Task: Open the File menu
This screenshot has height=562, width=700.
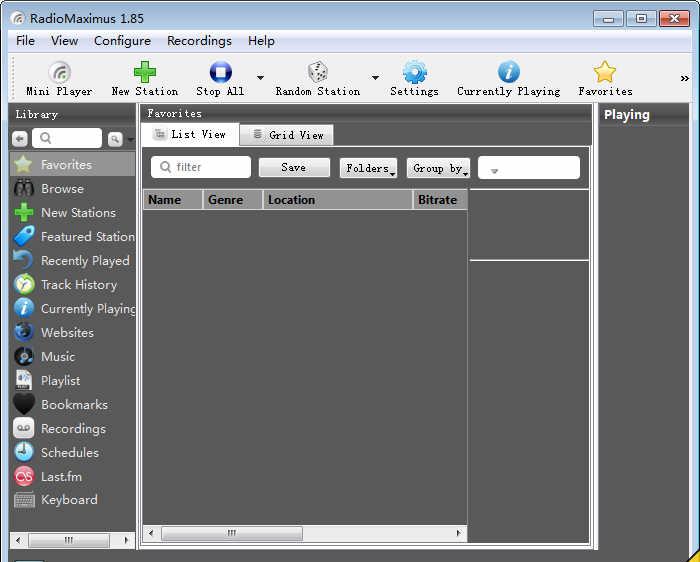Action: click(x=25, y=41)
